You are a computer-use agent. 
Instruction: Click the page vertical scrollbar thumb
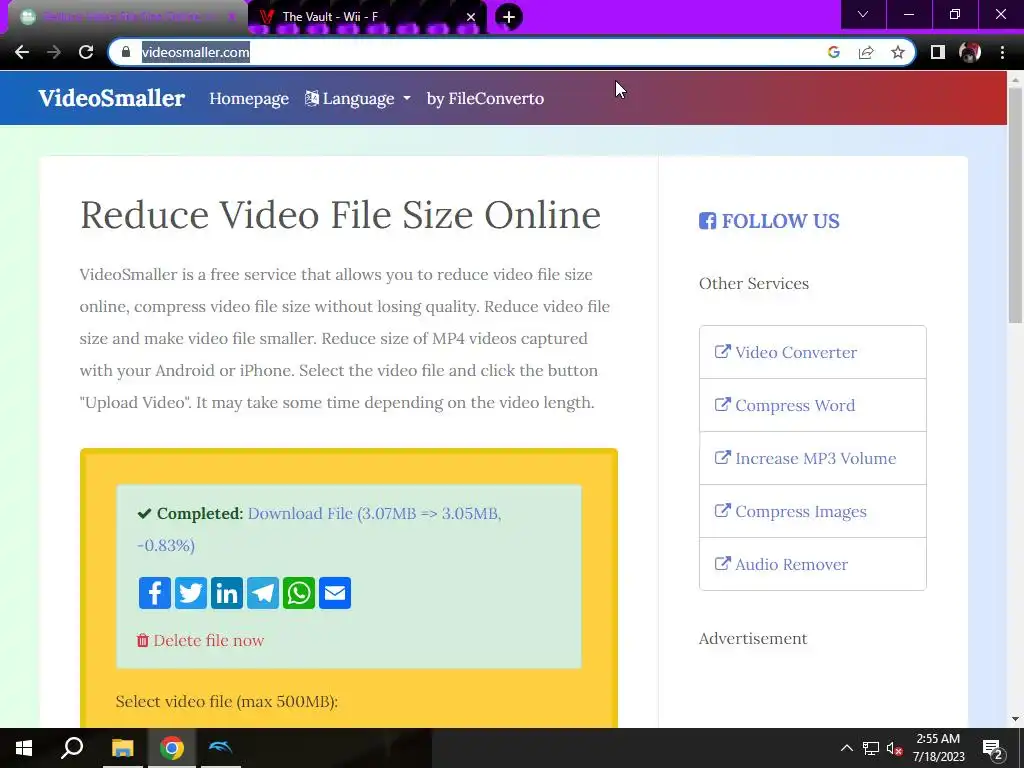pos(1015,204)
